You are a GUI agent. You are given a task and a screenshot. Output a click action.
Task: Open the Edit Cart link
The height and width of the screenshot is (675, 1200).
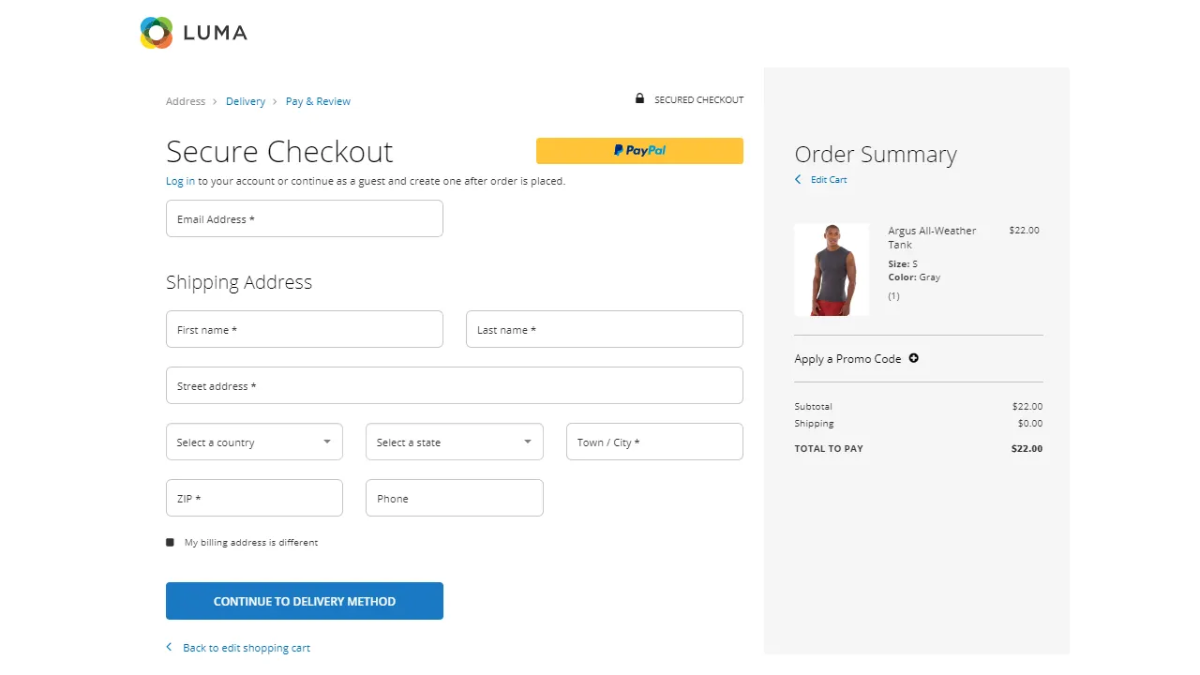point(829,180)
